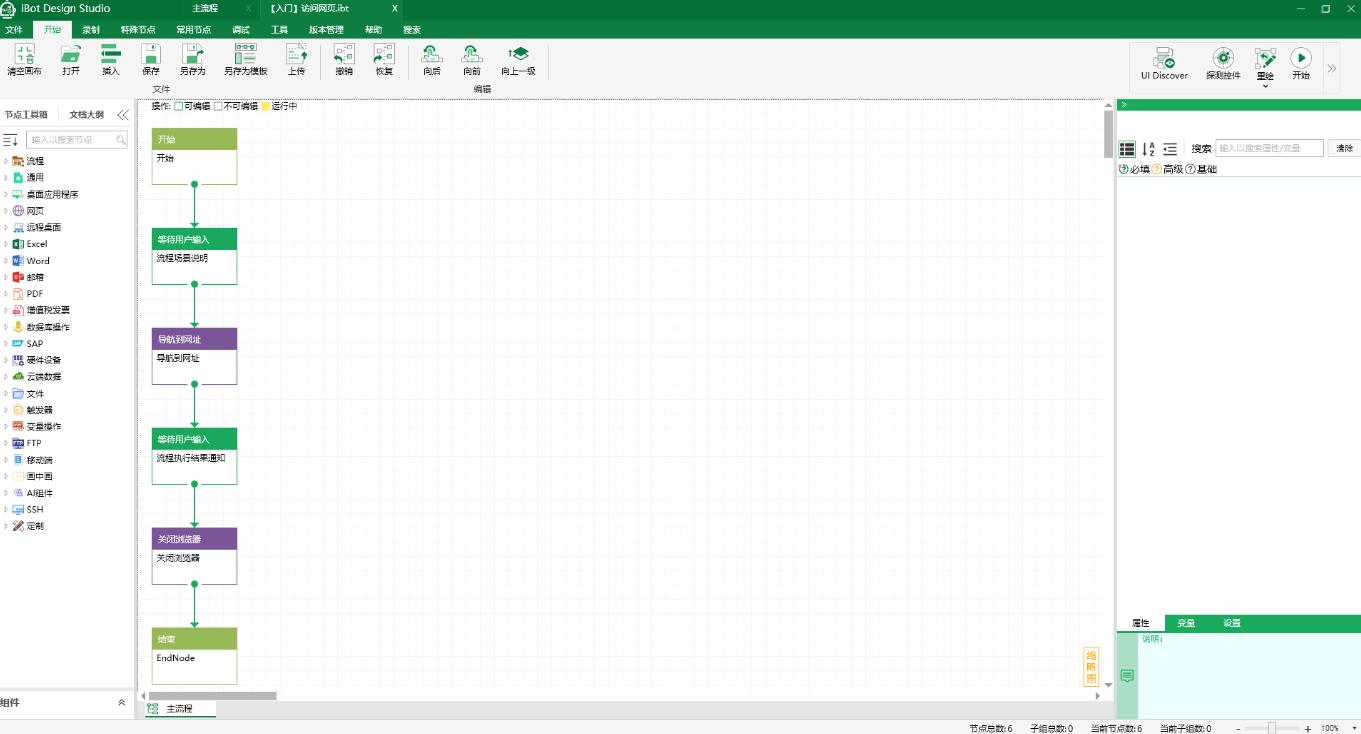1361x734 pixels.
Task: Click the 探测控件 detect control icon
Action: pos(1222,59)
